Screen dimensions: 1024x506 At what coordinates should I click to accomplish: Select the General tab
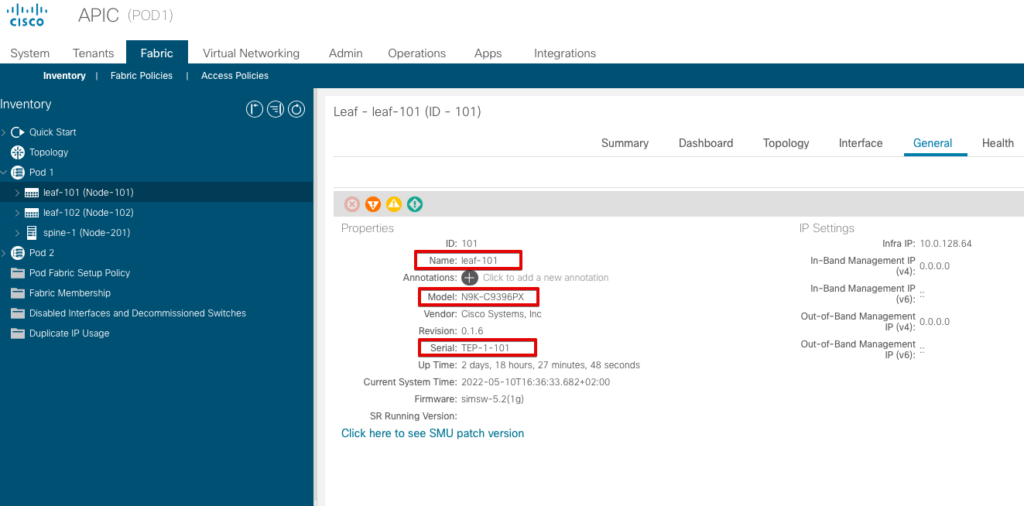[933, 143]
